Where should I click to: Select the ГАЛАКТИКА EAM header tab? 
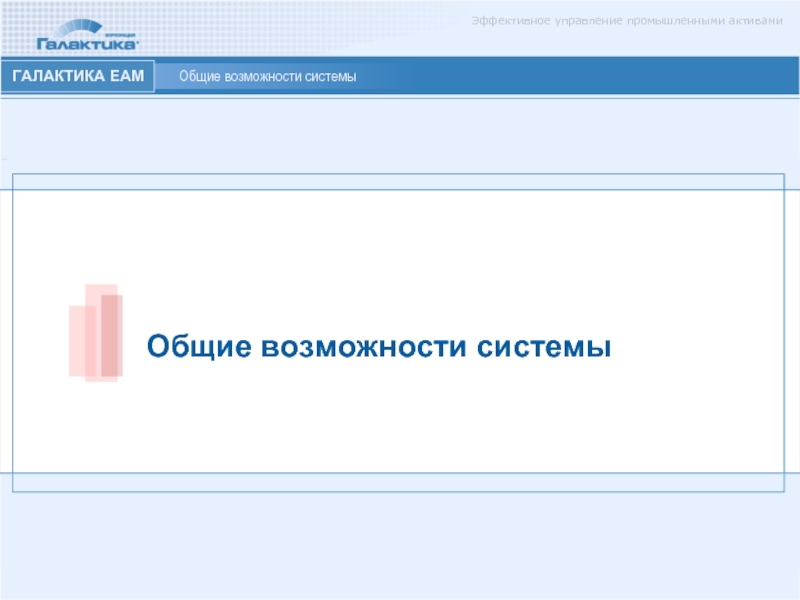pyautogui.click(x=78, y=76)
